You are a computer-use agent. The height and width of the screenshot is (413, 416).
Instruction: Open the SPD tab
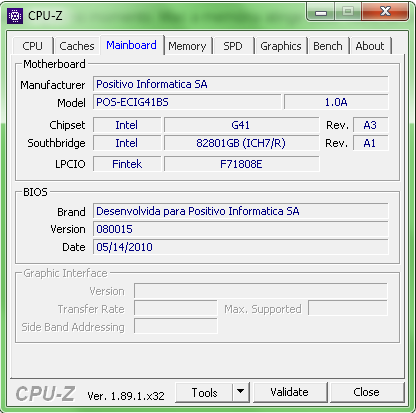pos(233,46)
